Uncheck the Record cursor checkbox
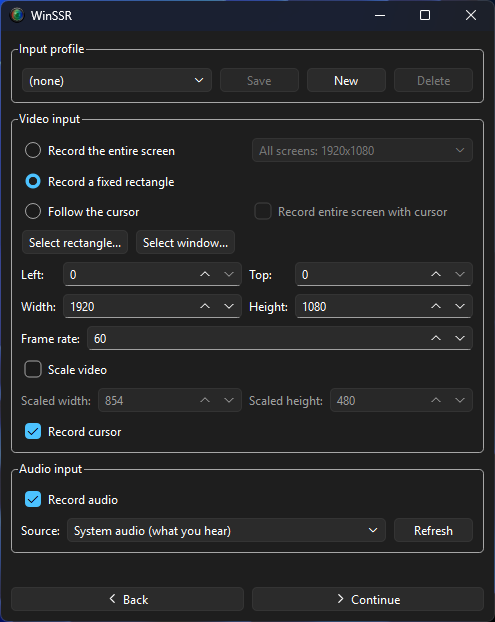The height and width of the screenshot is (622, 495). pyautogui.click(x=33, y=432)
